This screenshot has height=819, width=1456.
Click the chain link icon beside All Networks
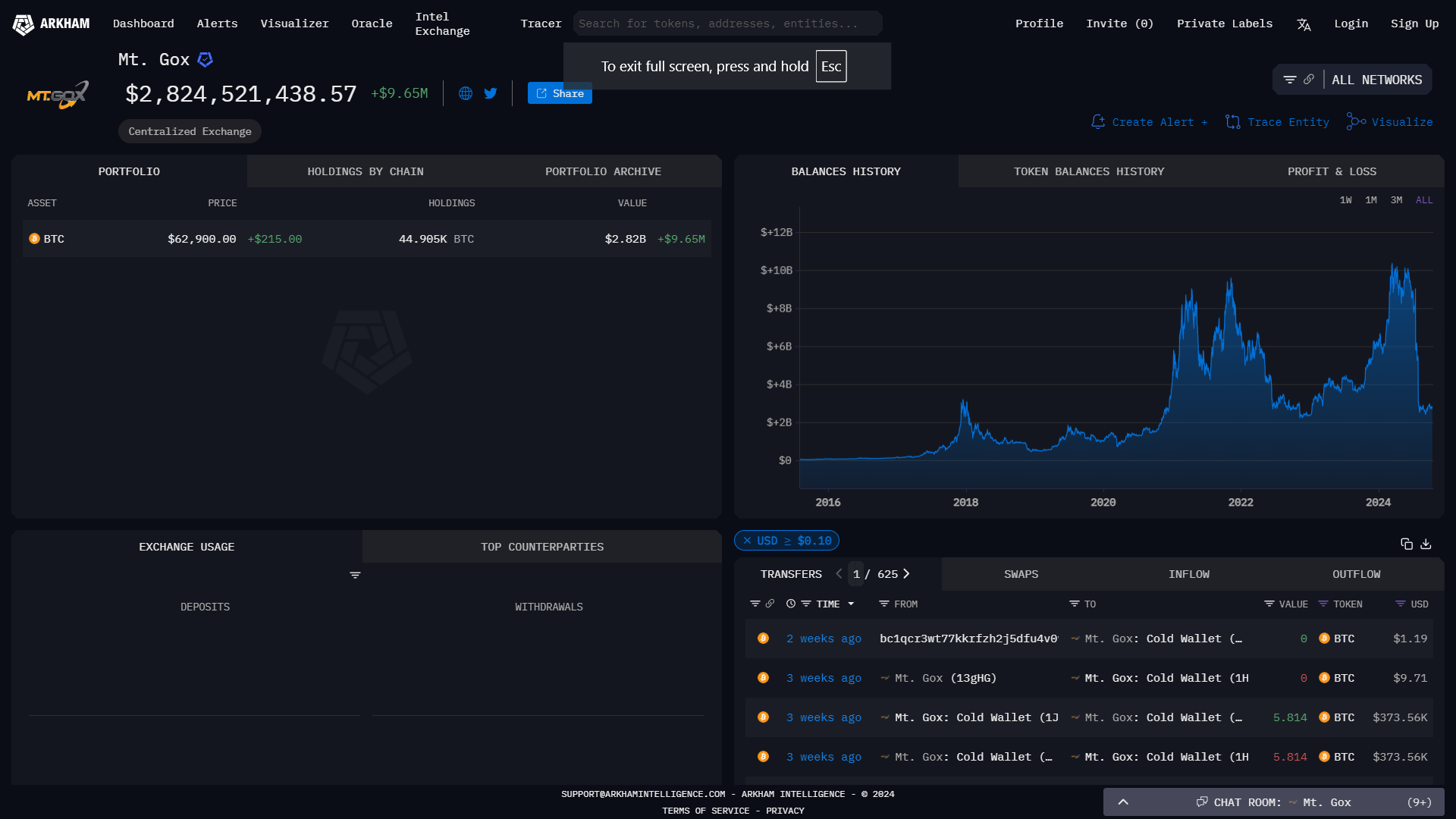pyautogui.click(x=1309, y=80)
